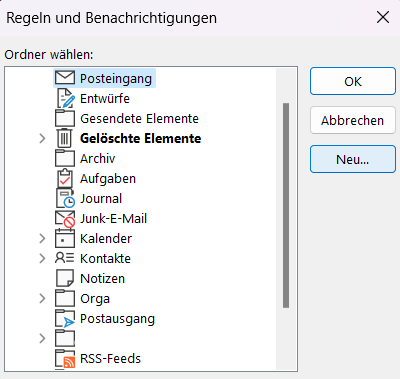Select the Kalender folder label

[x=106, y=238]
